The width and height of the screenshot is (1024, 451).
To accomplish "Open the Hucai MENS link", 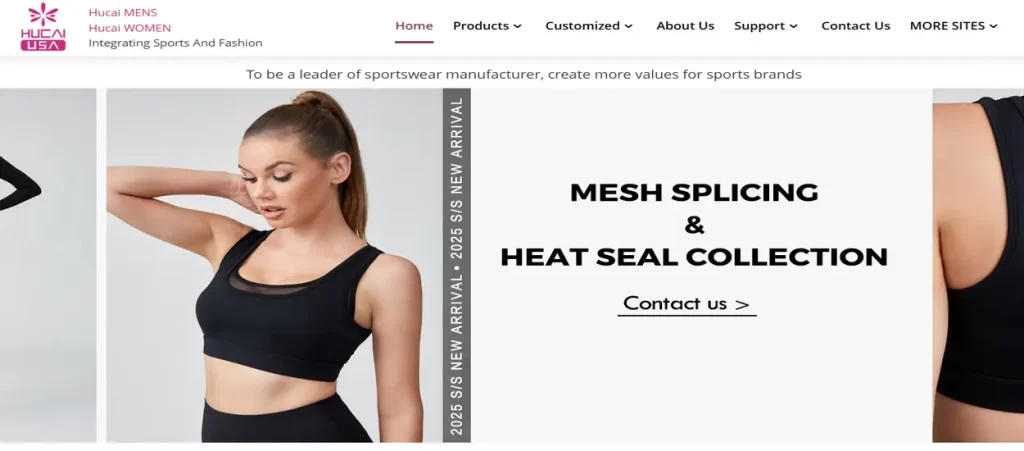I will 123,12.
